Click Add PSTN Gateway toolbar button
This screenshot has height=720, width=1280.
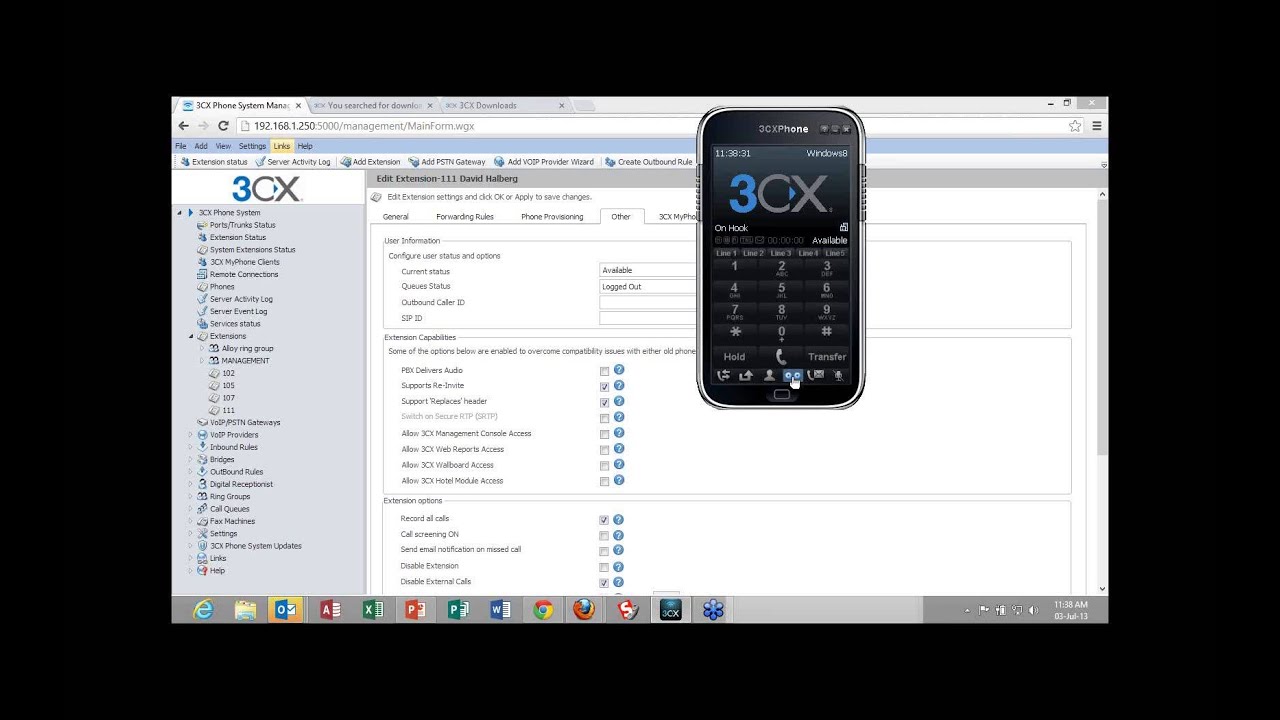pyautogui.click(x=447, y=162)
